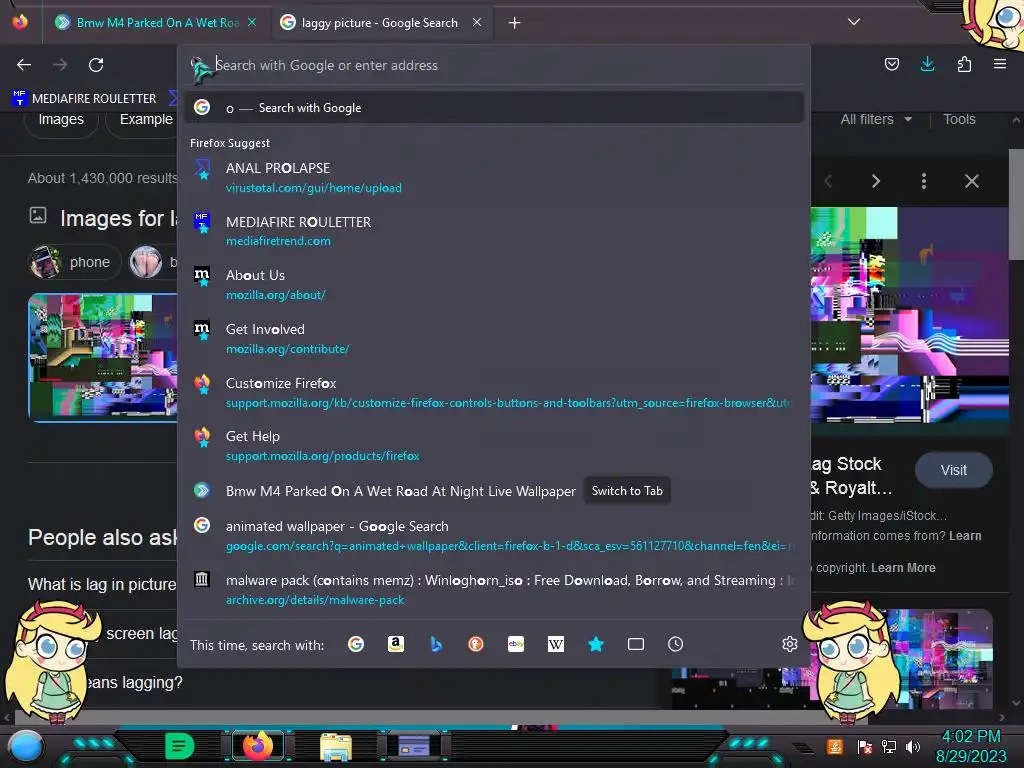Open the volume speaker tray icon
This screenshot has width=1024, height=768.
point(913,746)
